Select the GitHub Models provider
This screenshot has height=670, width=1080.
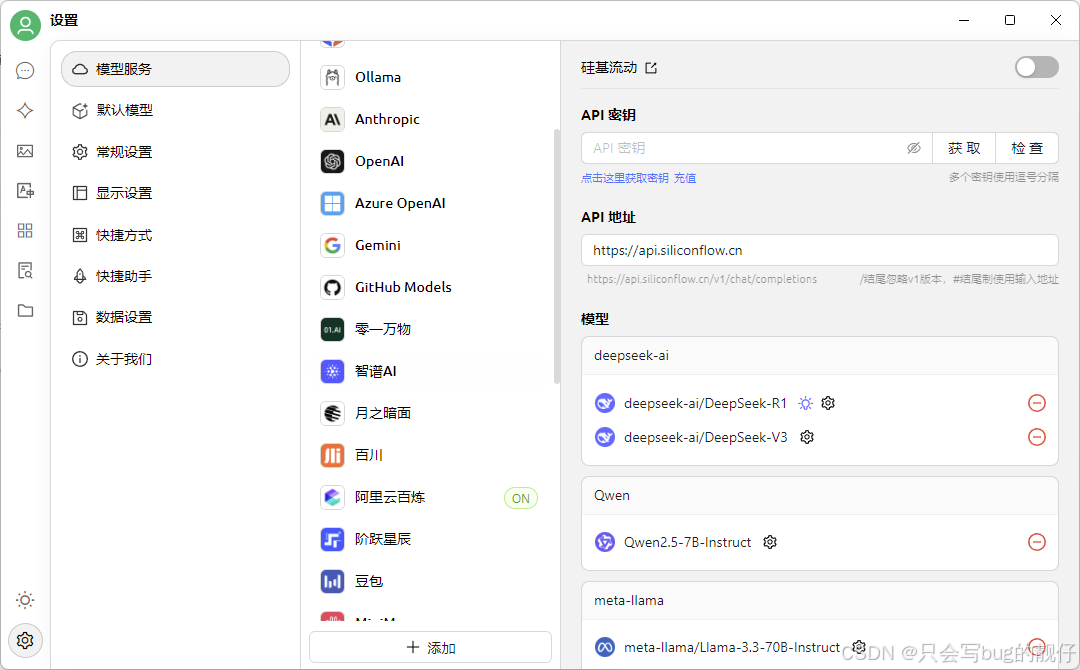point(430,287)
